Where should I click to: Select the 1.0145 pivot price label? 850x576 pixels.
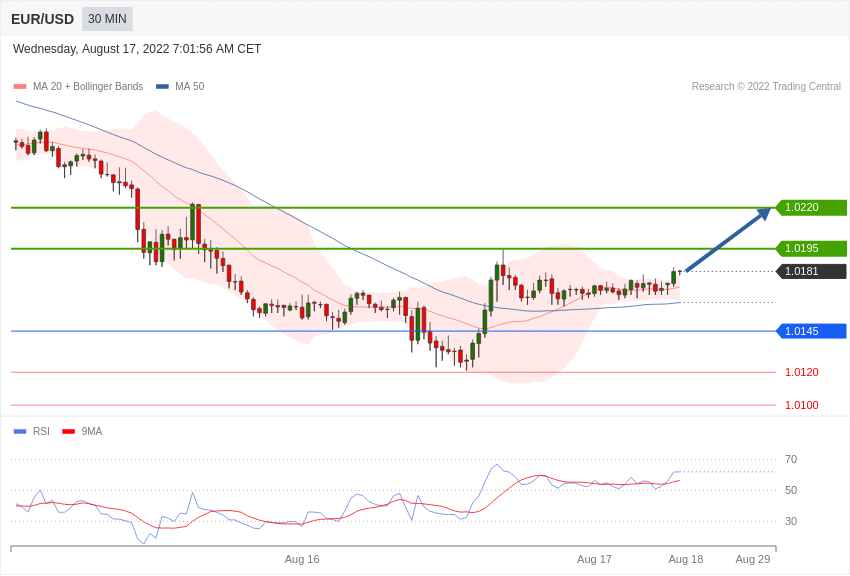(810, 331)
